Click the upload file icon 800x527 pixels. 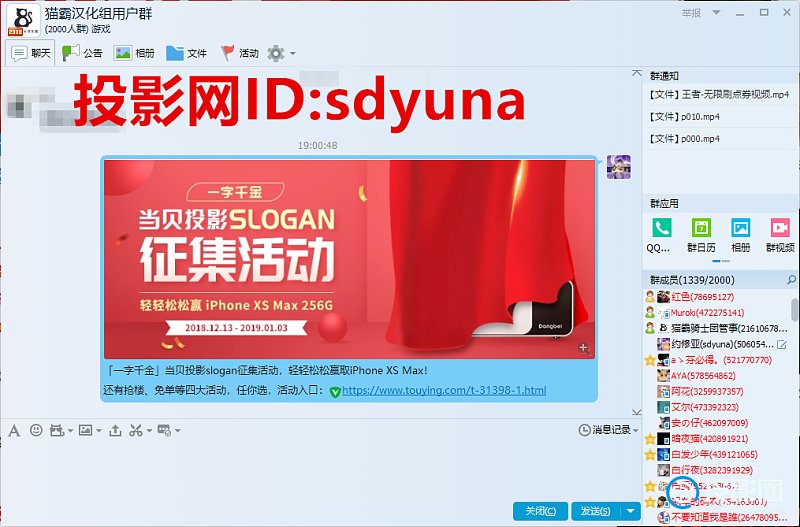click(115, 431)
